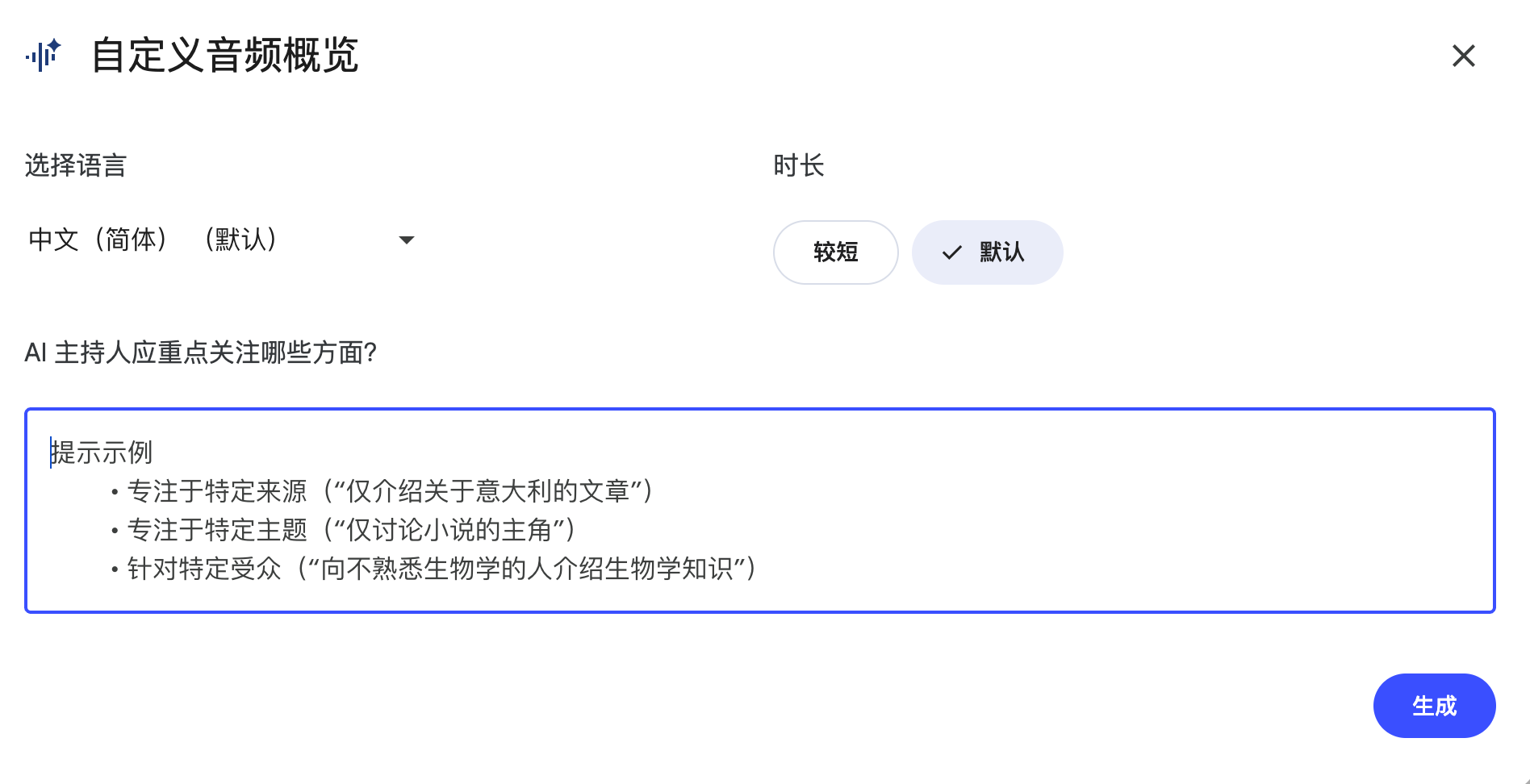The image size is (1530, 784).
Task: Expand the language dropdown arrow
Action: tap(407, 240)
